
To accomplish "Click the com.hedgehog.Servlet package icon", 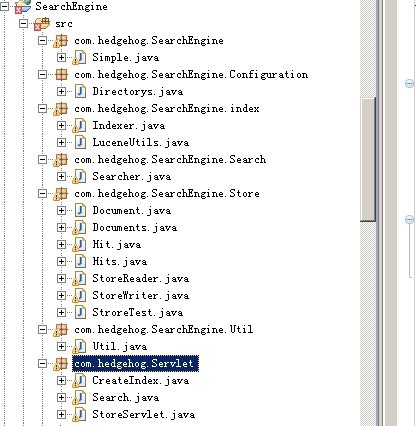I will [60, 364].
